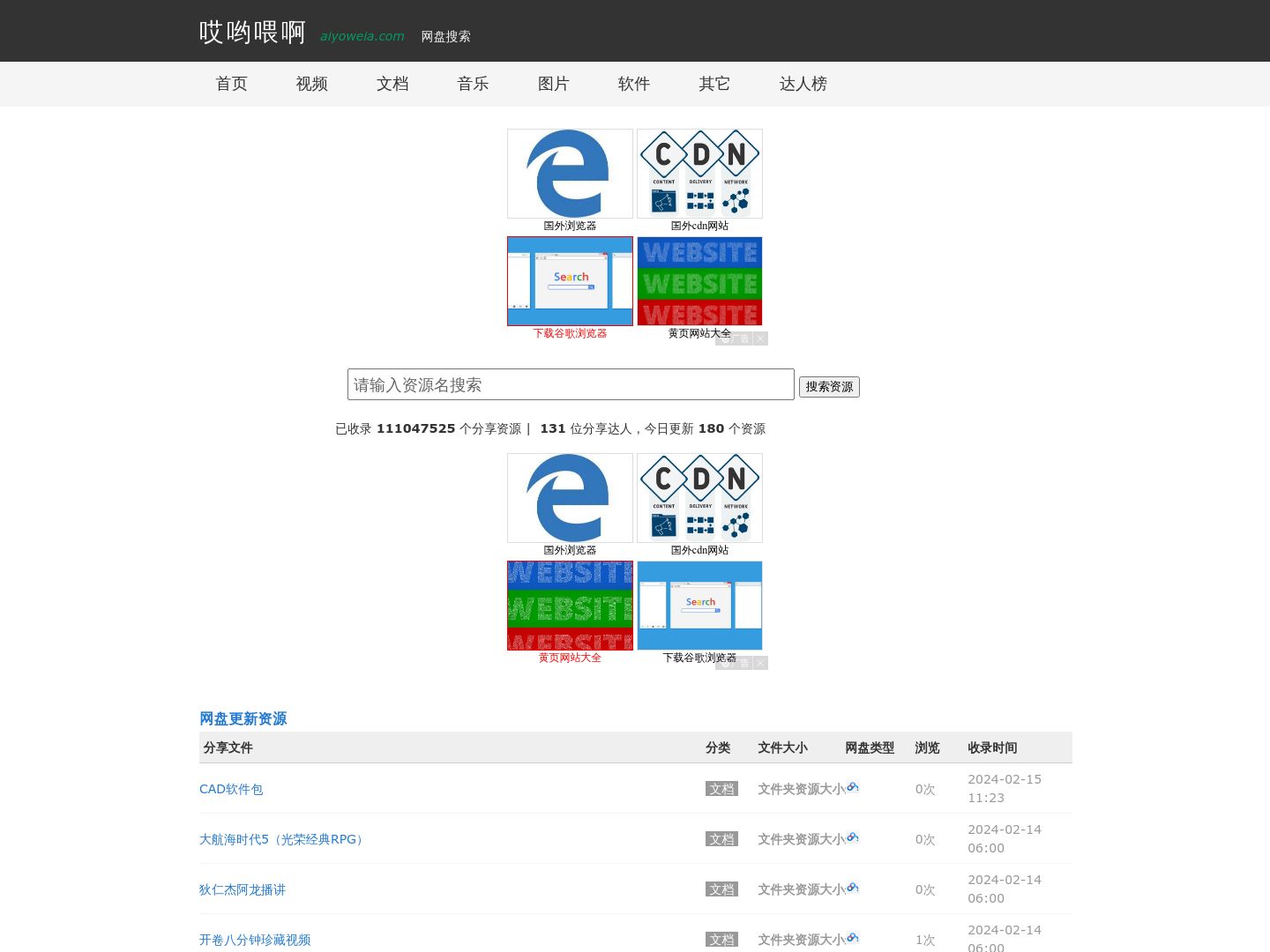Open the top 下载谷歌浏览器 ad image
Image resolution: width=1270 pixels, height=952 pixels.
570,281
